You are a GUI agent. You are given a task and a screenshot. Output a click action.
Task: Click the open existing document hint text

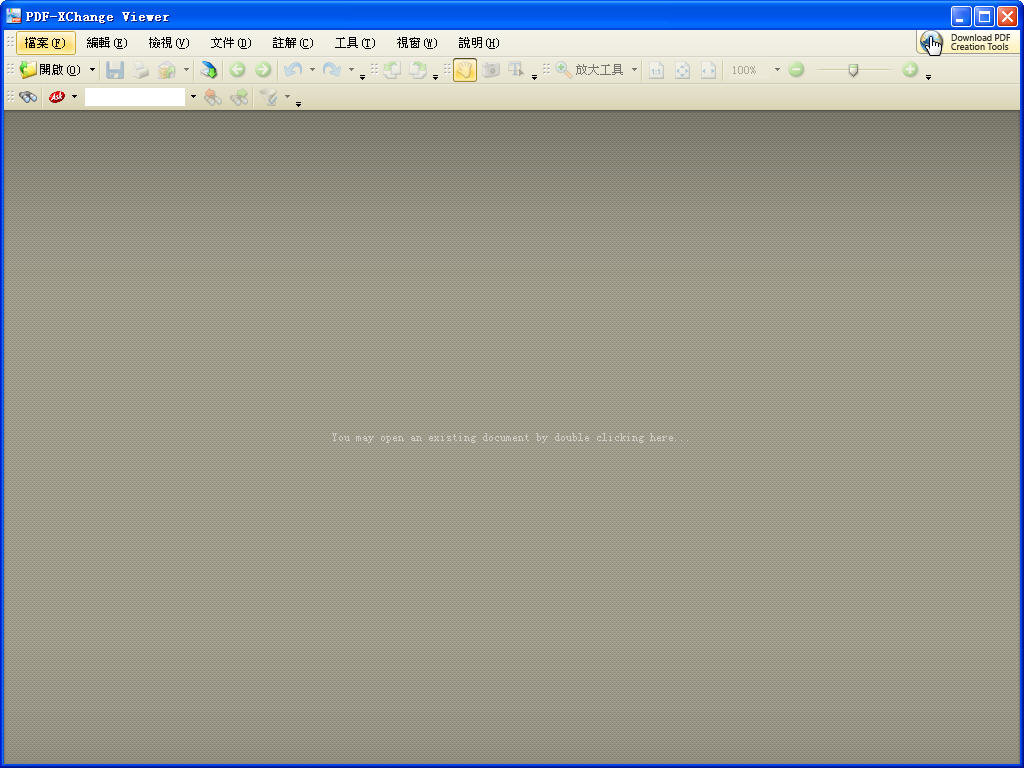coord(510,438)
